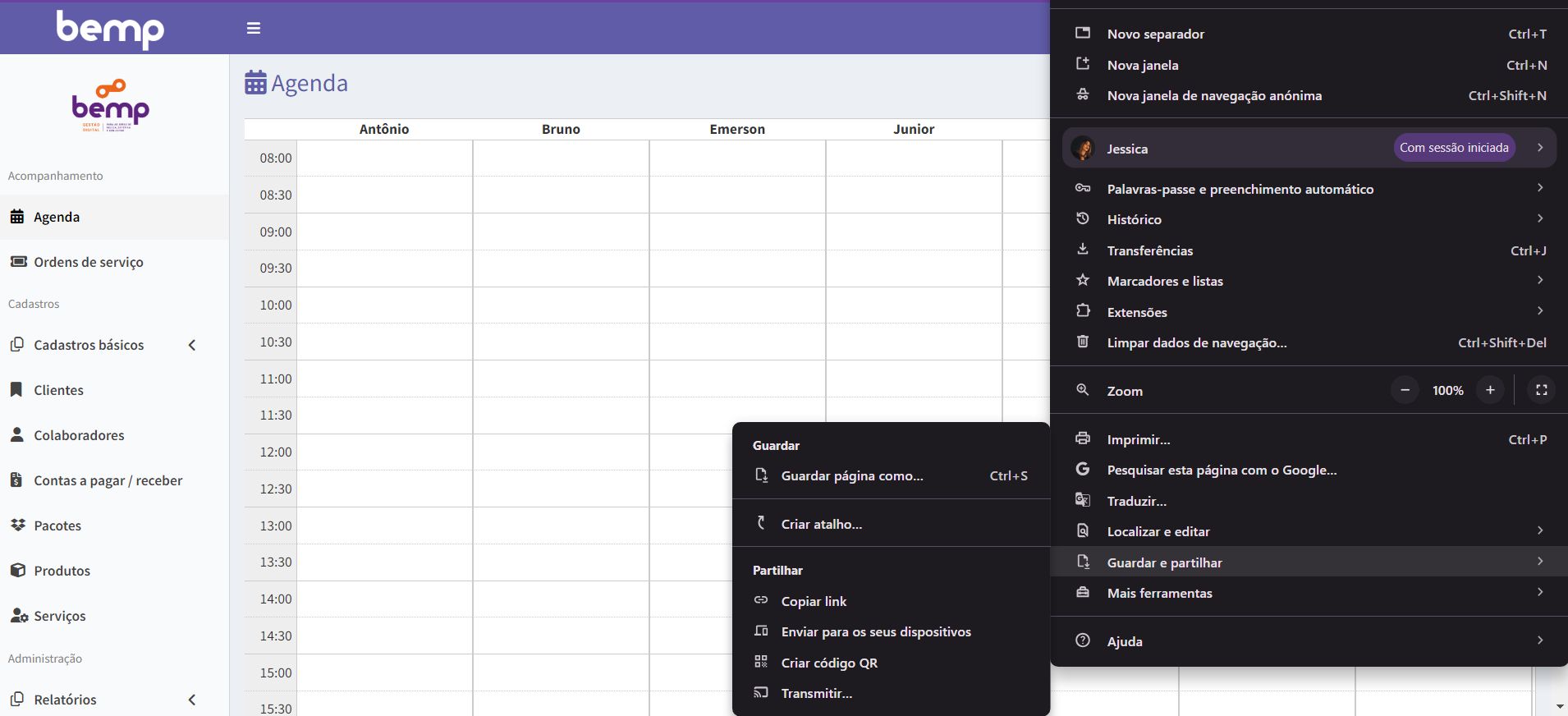Click the Produtos box icon
This screenshot has width=1568, height=716.
click(17, 570)
